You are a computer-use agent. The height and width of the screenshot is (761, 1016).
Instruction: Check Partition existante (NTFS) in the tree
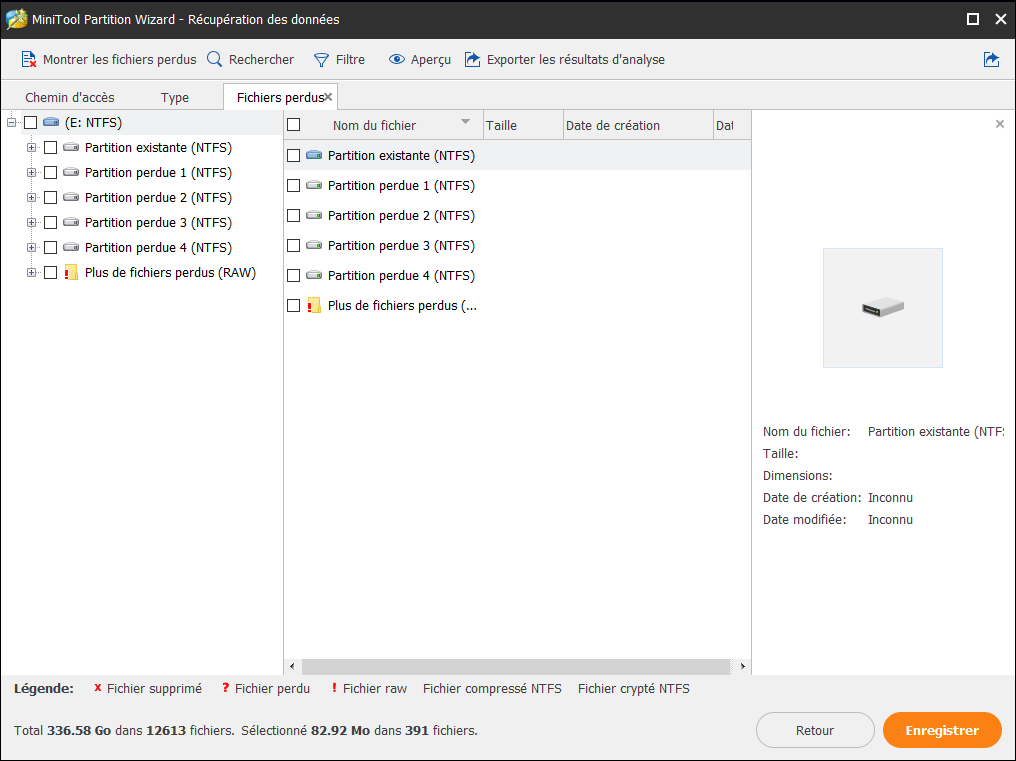pyautogui.click(x=51, y=148)
